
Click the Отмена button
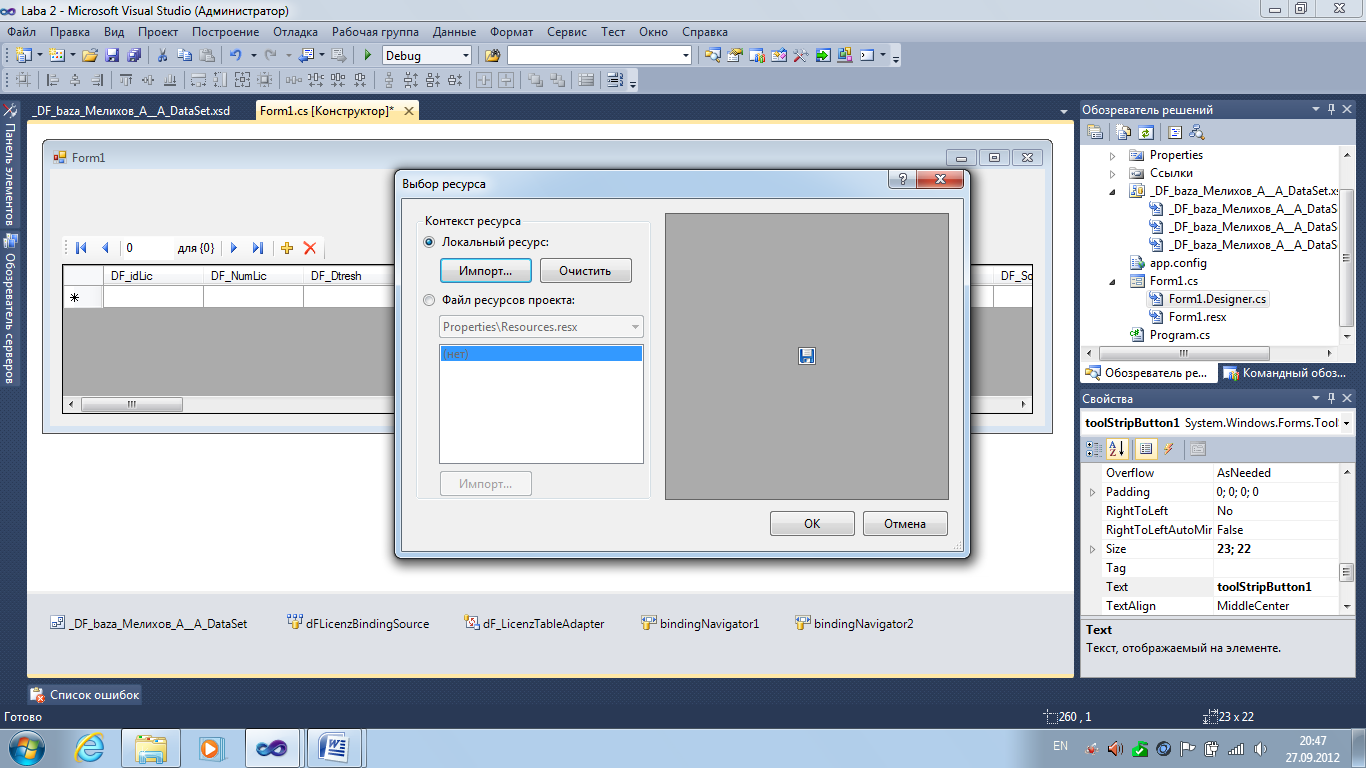click(905, 523)
